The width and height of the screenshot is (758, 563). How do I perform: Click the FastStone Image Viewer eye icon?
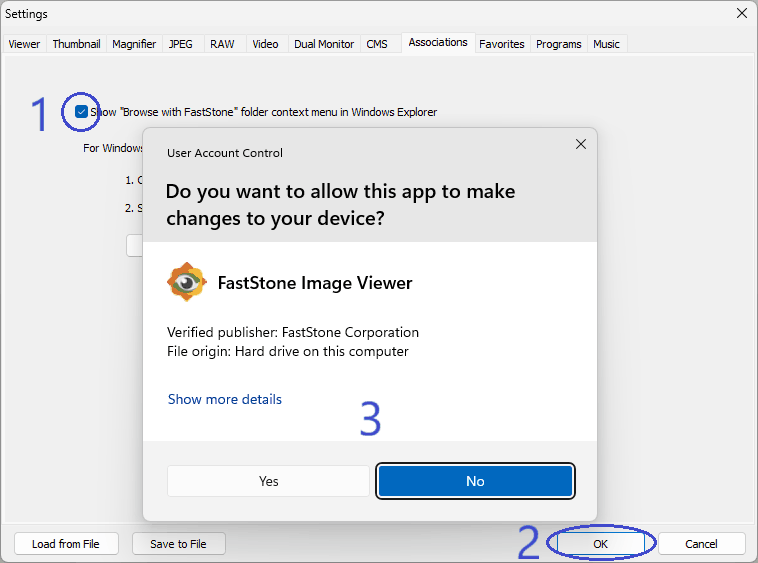tap(187, 282)
